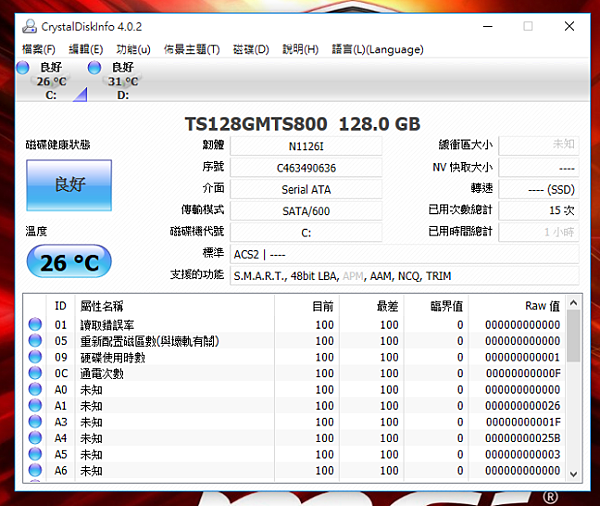Click the CrystalDiskInfo app icon in title bar
600x506 pixels.
tap(29, 26)
